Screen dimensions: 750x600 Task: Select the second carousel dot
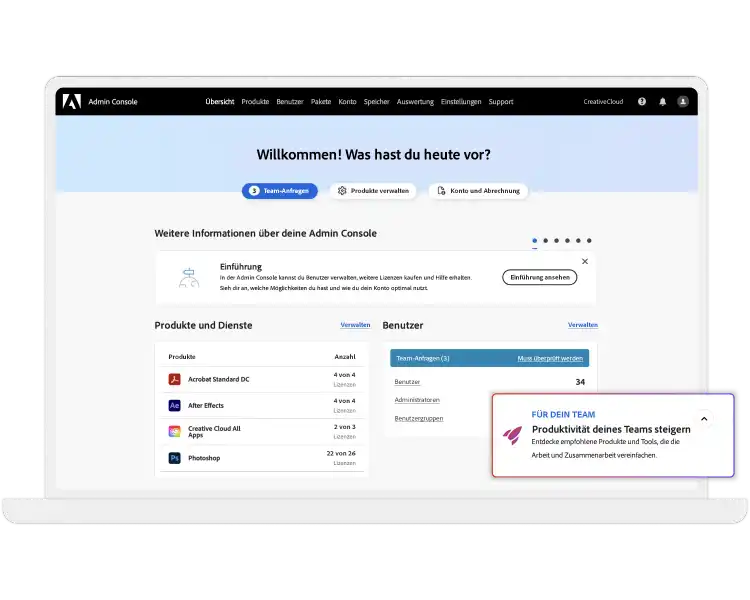(x=545, y=241)
